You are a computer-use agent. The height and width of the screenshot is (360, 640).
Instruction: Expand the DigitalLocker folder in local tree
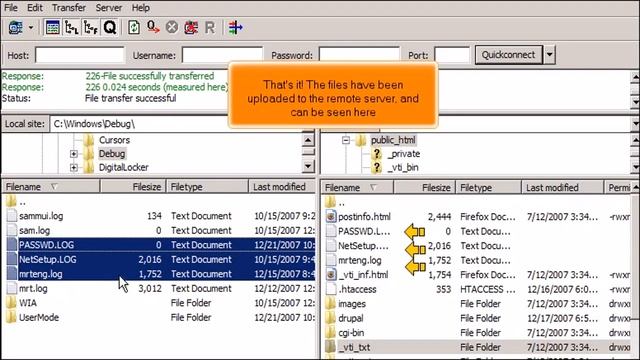pyautogui.click(x=73, y=167)
